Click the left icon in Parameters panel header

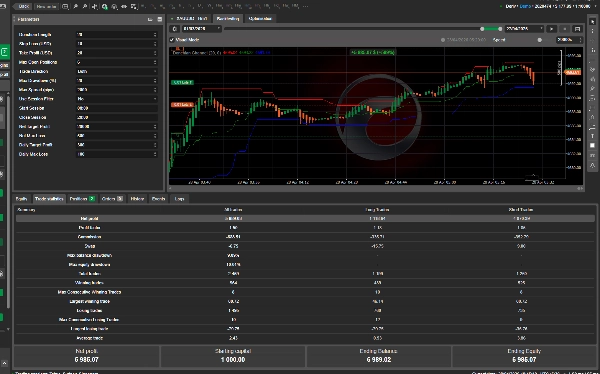[x=150, y=19]
